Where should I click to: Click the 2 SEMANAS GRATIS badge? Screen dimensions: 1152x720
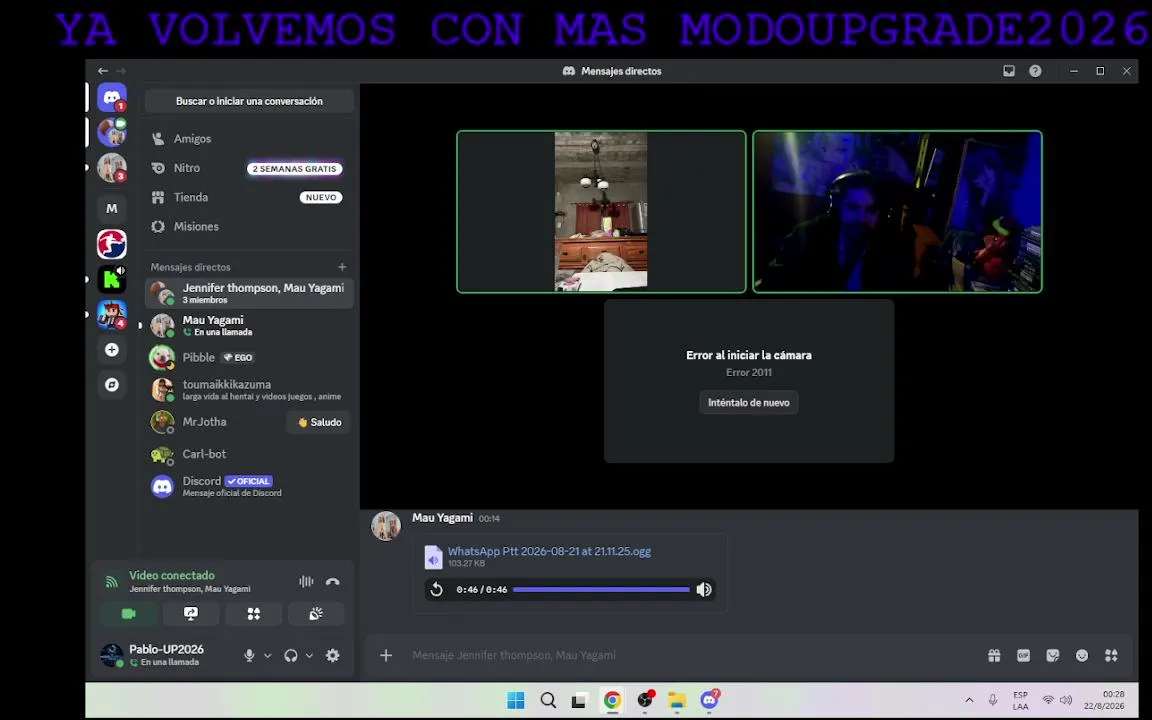[x=295, y=169]
